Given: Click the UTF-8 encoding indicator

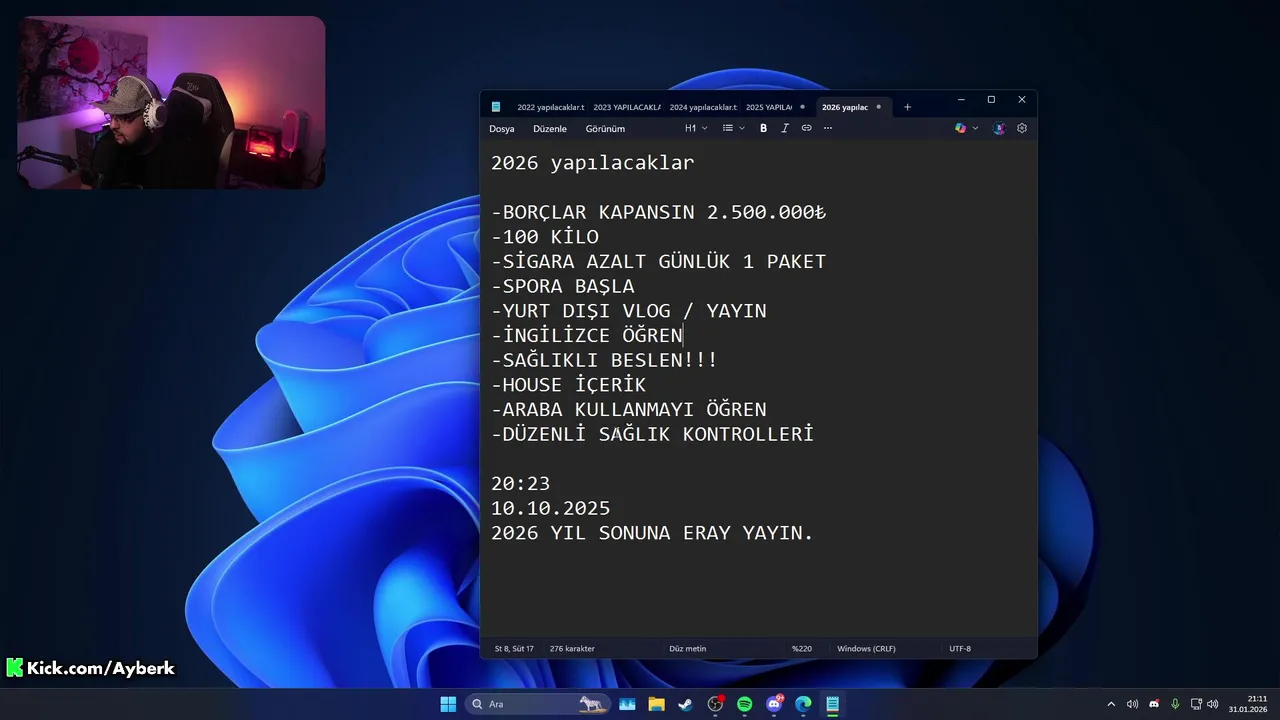Looking at the screenshot, I should pyautogui.click(x=960, y=649).
